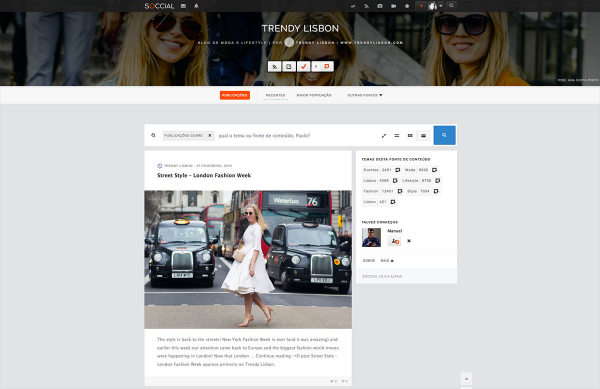Click the expand arrows icon in search bar
Viewport: 600px width, 389px height.
pyautogui.click(x=384, y=135)
